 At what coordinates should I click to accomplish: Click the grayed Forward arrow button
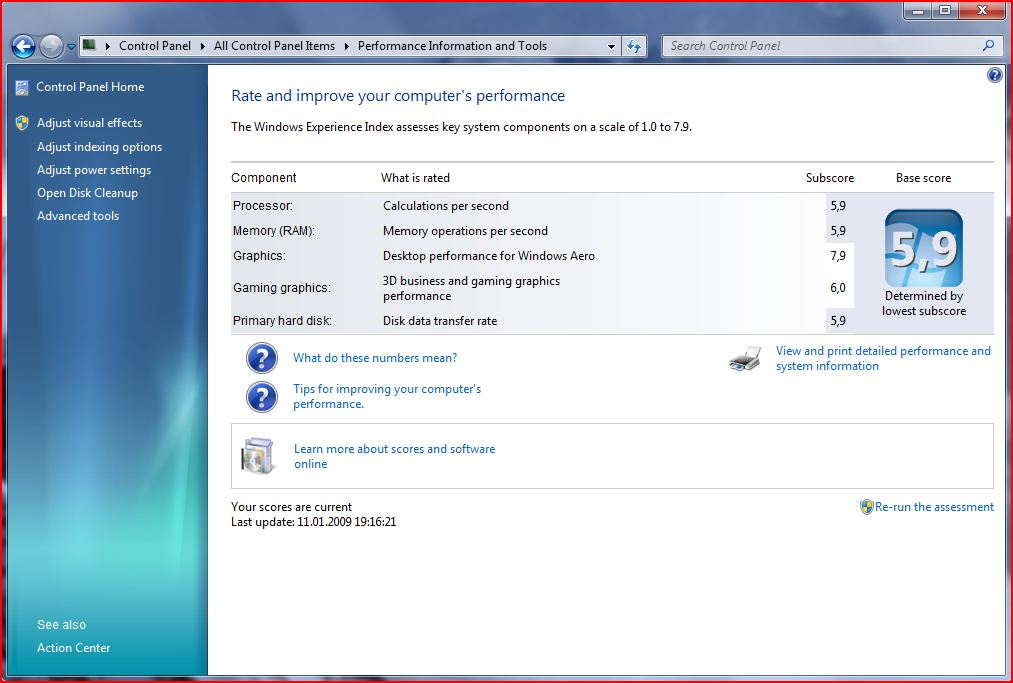(51, 47)
